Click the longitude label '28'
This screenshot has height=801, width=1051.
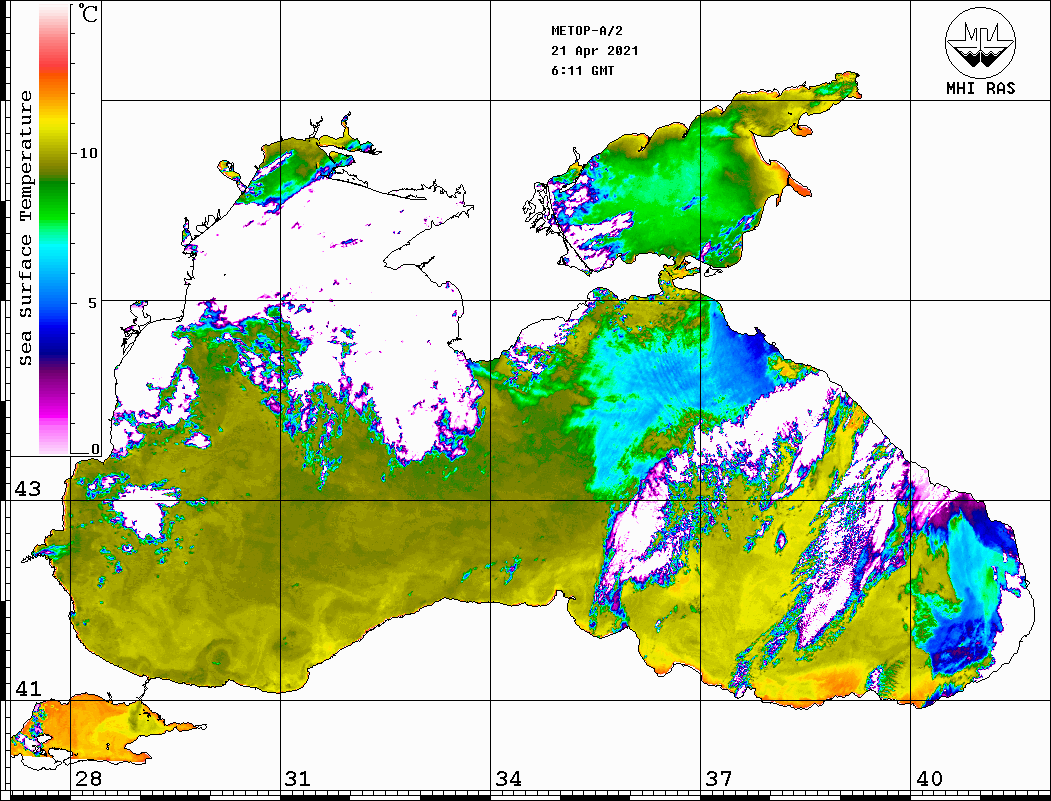[x=88, y=779]
